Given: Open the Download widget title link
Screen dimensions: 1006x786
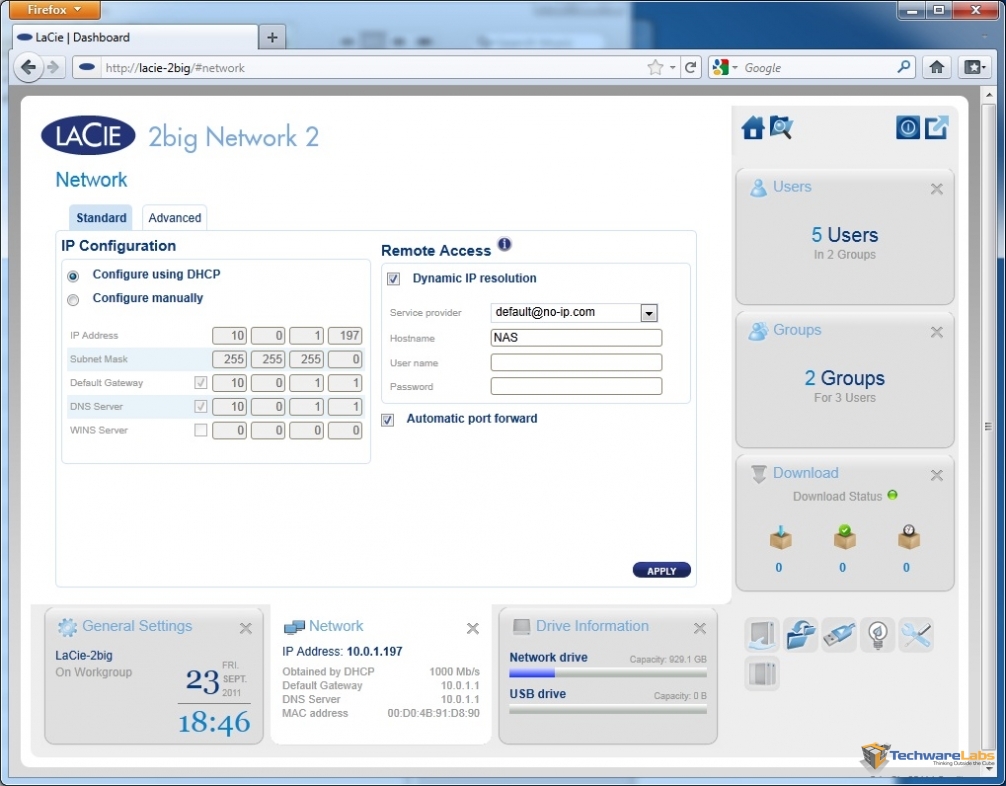Looking at the screenshot, I should coord(805,473).
